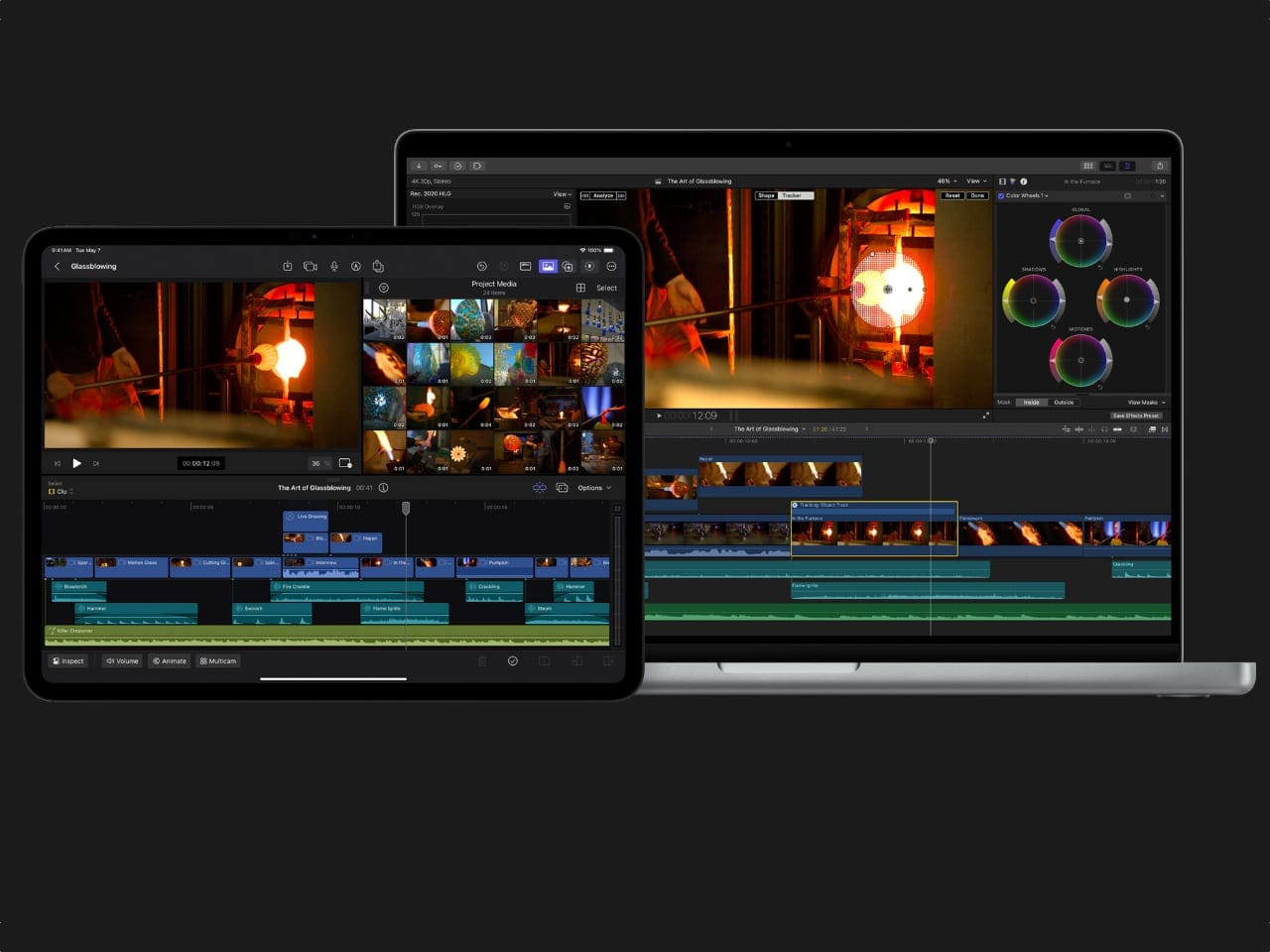The width and height of the screenshot is (1270, 952).
Task: Click the share icon in the Mac toolbar
Action: [1159, 166]
